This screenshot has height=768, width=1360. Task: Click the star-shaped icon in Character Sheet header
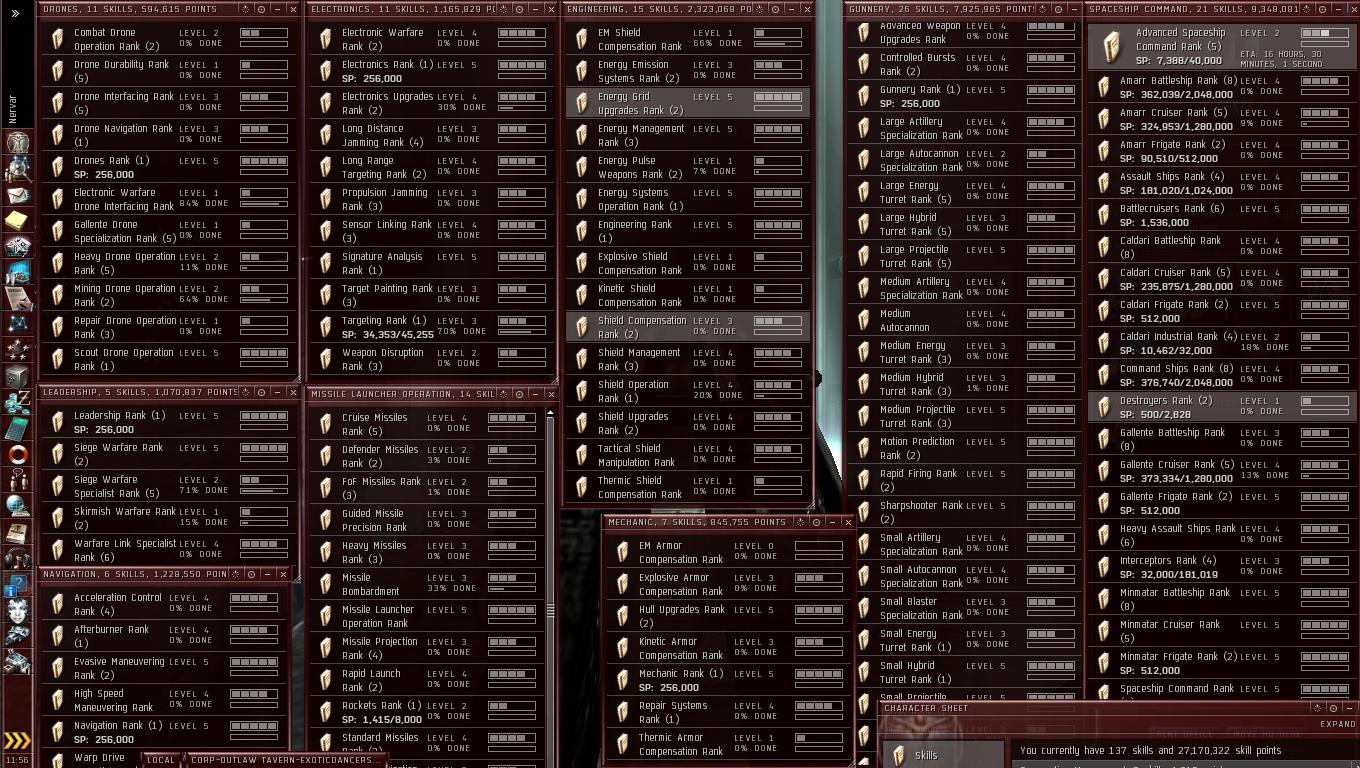tap(1317, 708)
